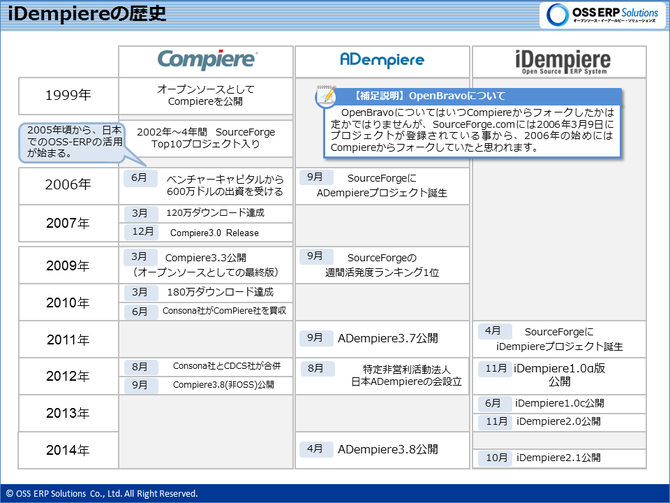
Task: Select the 2009年 year cell
Action: tap(68, 265)
